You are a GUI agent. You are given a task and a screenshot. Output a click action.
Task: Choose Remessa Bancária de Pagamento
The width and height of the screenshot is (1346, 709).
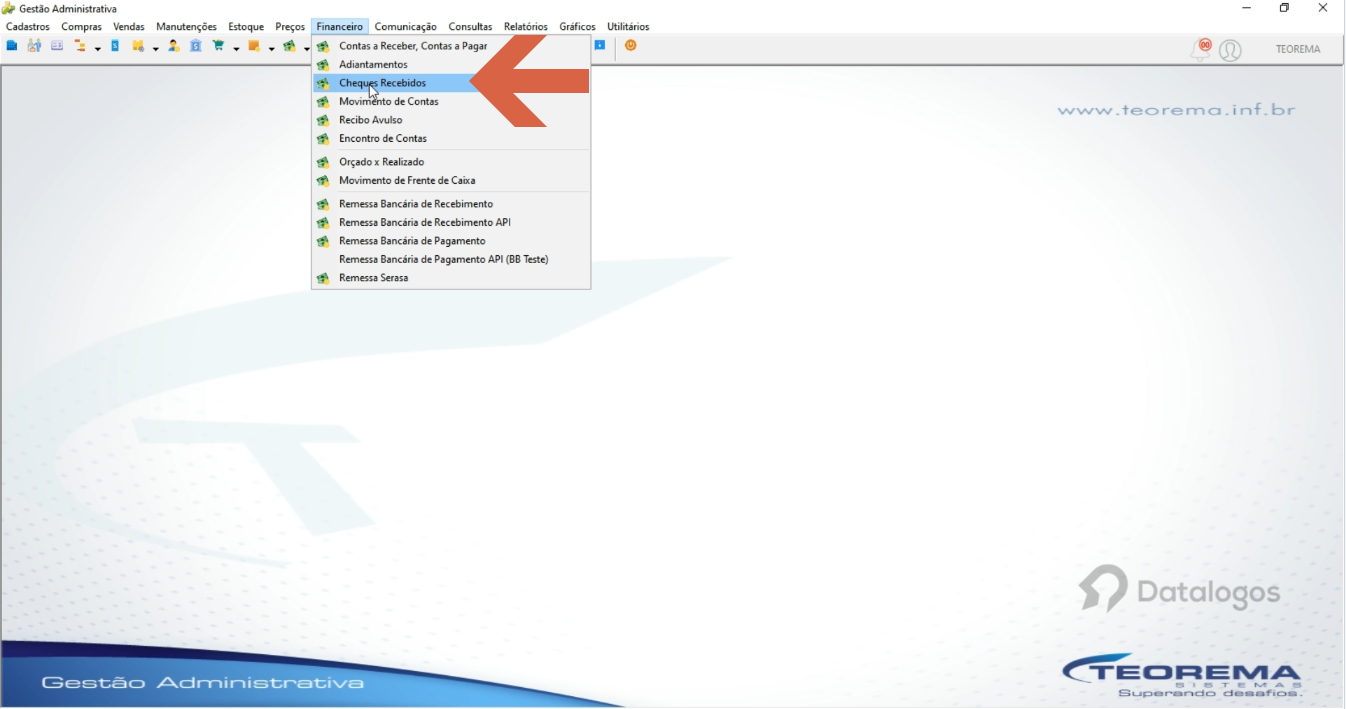click(x=451, y=241)
